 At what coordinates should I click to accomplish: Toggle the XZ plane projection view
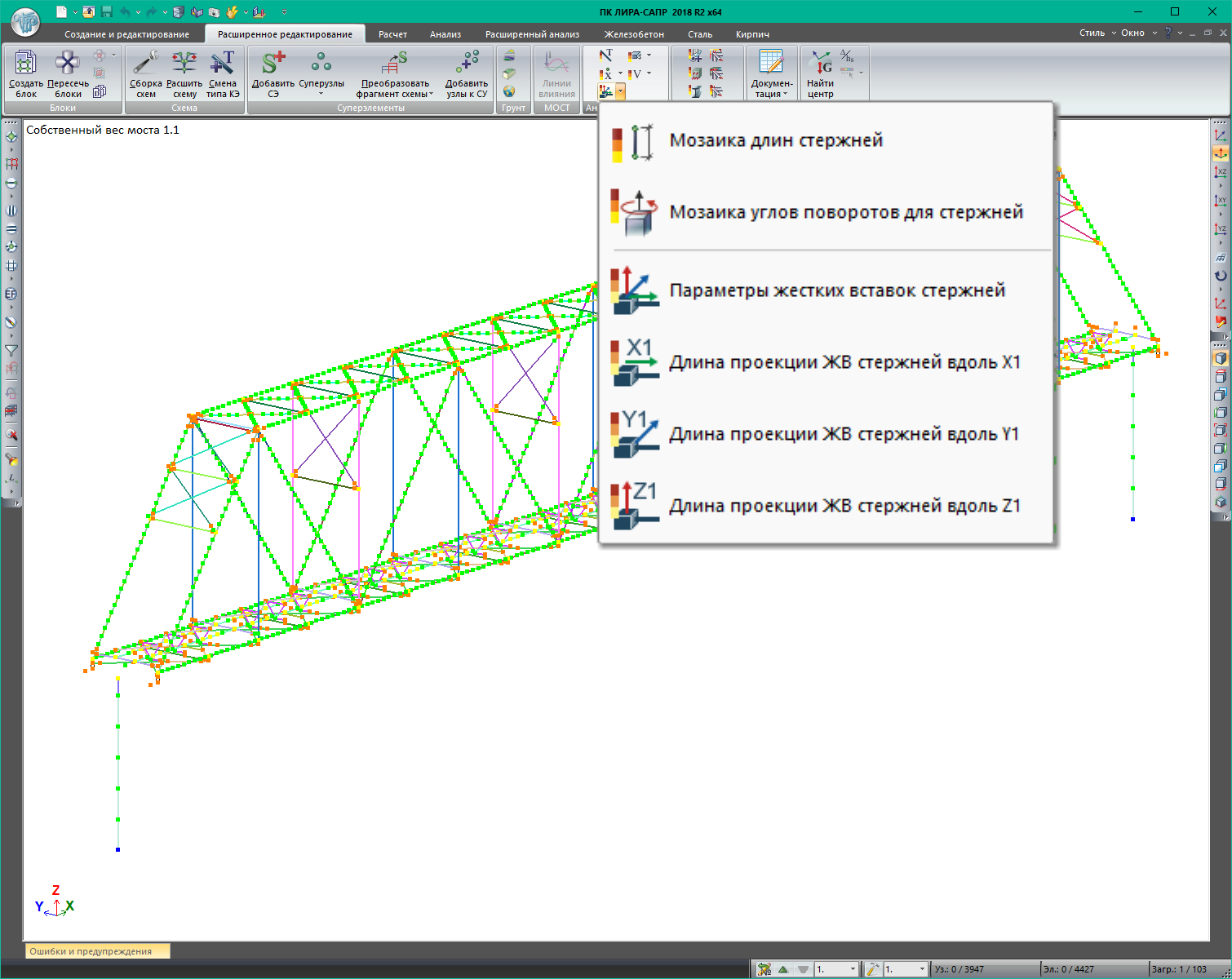1221,171
